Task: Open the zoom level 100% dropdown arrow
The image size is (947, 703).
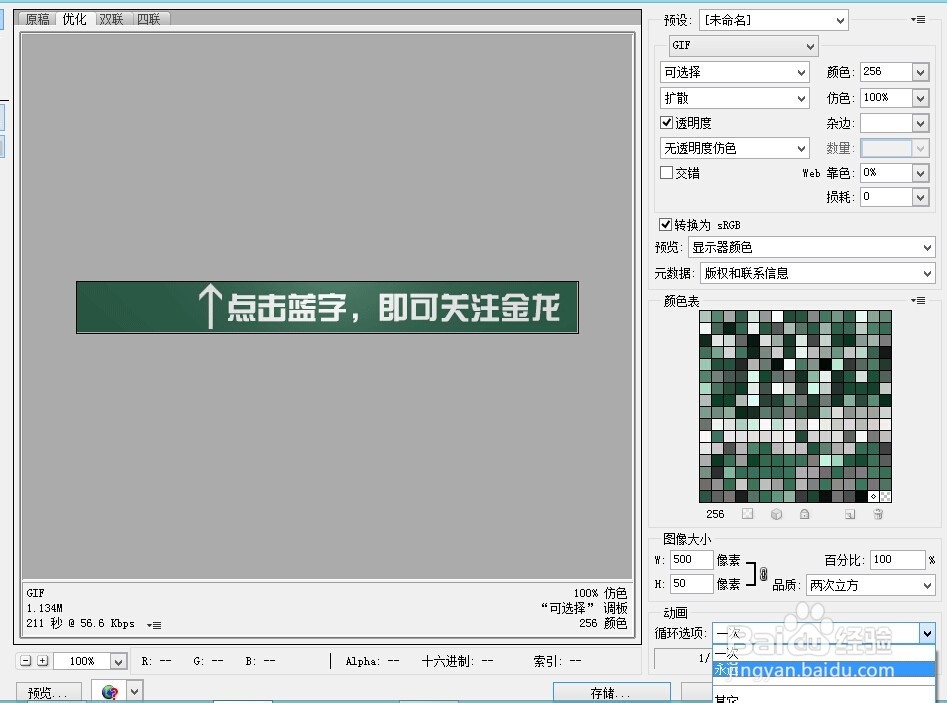Action: [x=119, y=661]
